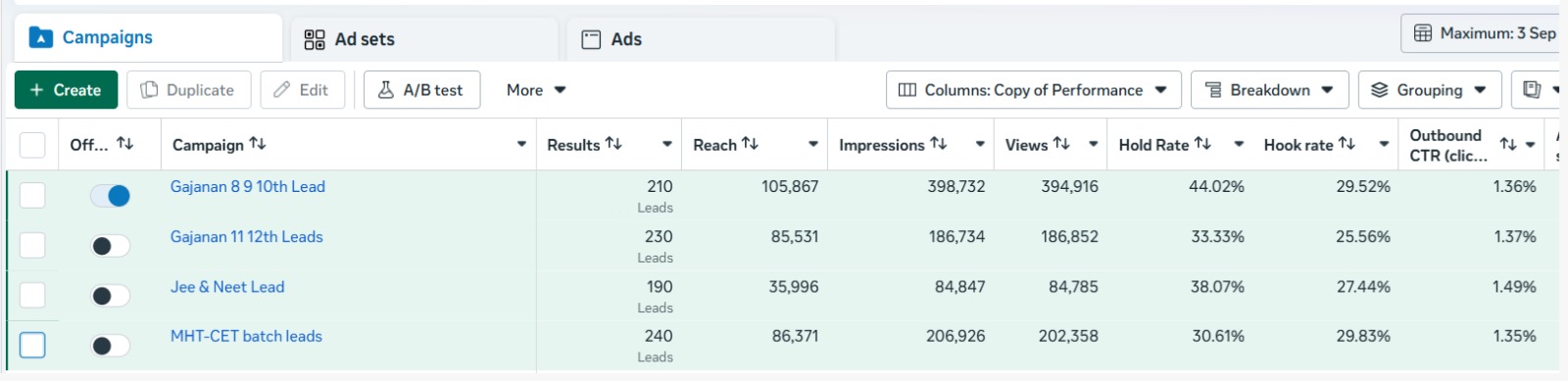The height and width of the screenshot is (381, 1568).
Task: Tick the select-all header checkbox
Action: 32,145
